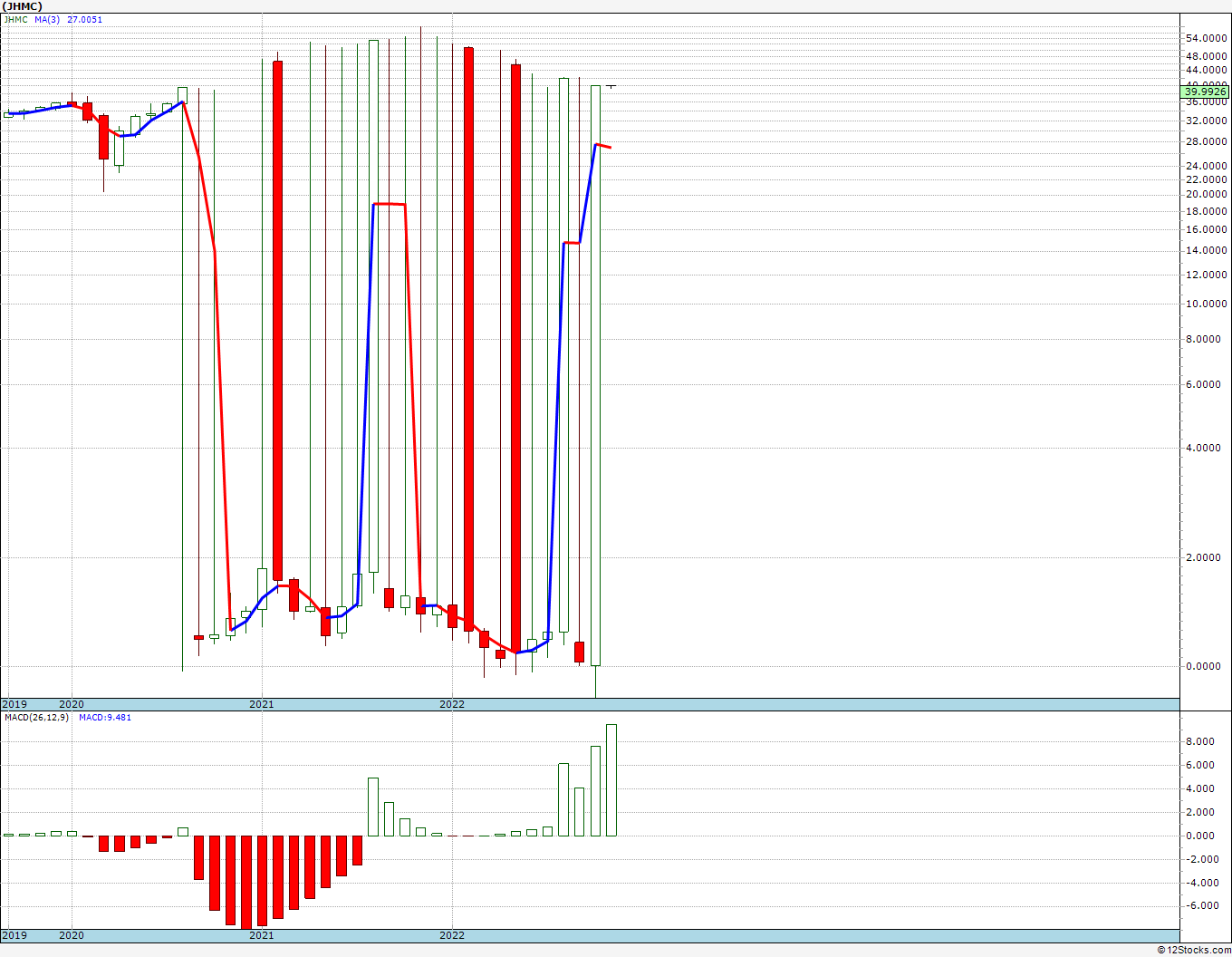Click the green JHMC series legend label
The image size is (1232, 957).
click(16, 19)
